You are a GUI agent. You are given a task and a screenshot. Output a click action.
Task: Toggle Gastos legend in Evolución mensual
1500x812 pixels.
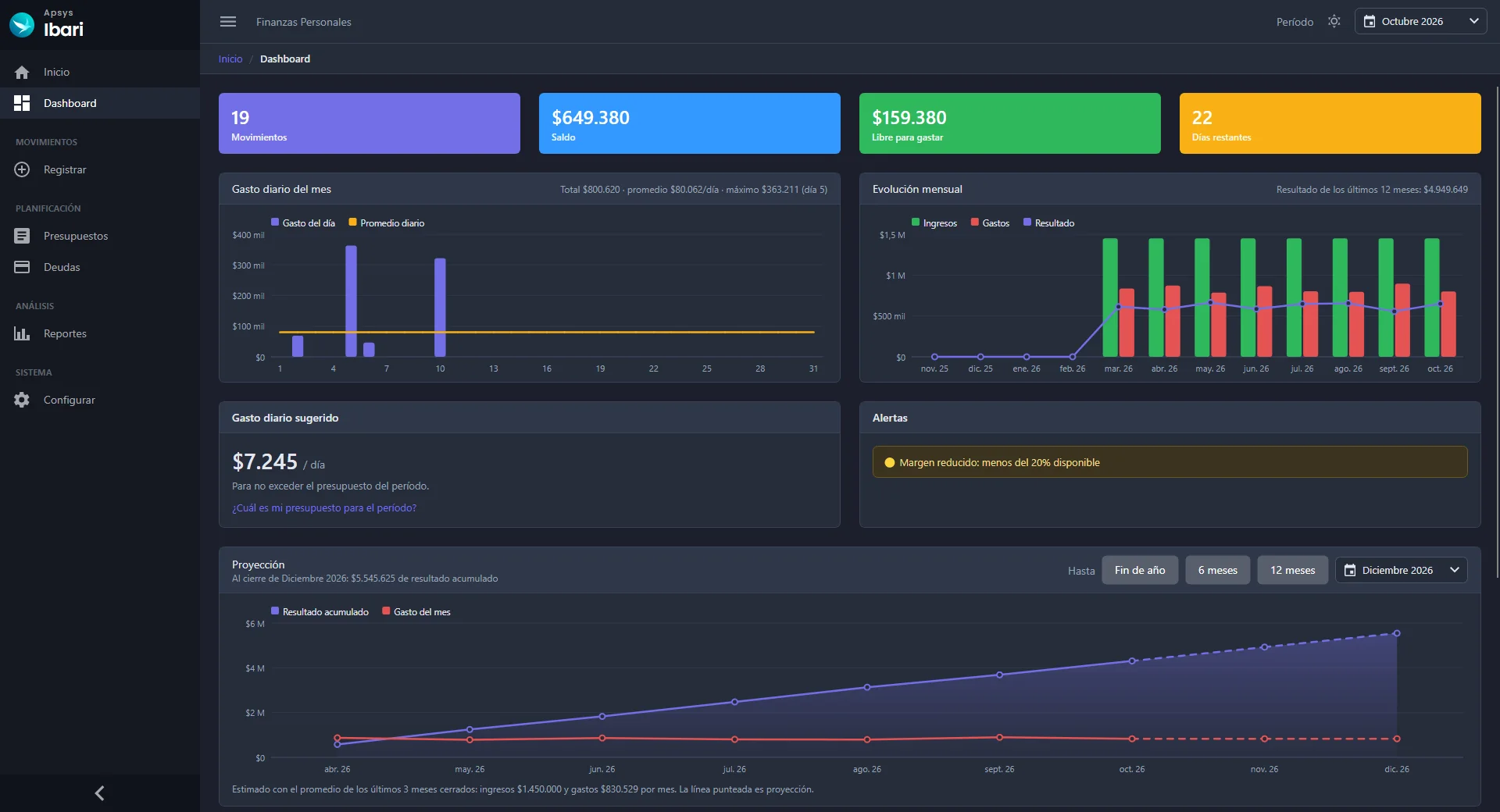pyautogui.click(x=990, y=223)
